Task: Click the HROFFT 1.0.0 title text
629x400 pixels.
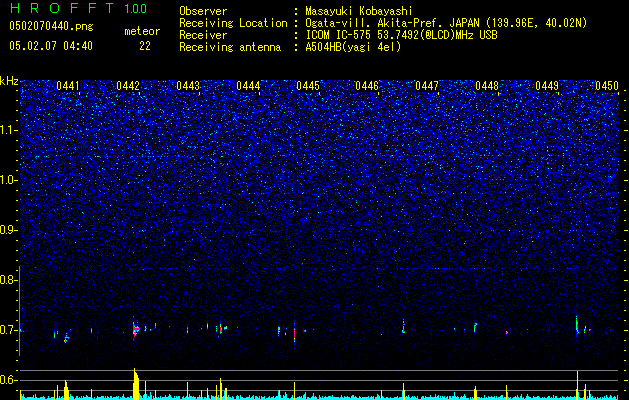Action: coord(79,8)
